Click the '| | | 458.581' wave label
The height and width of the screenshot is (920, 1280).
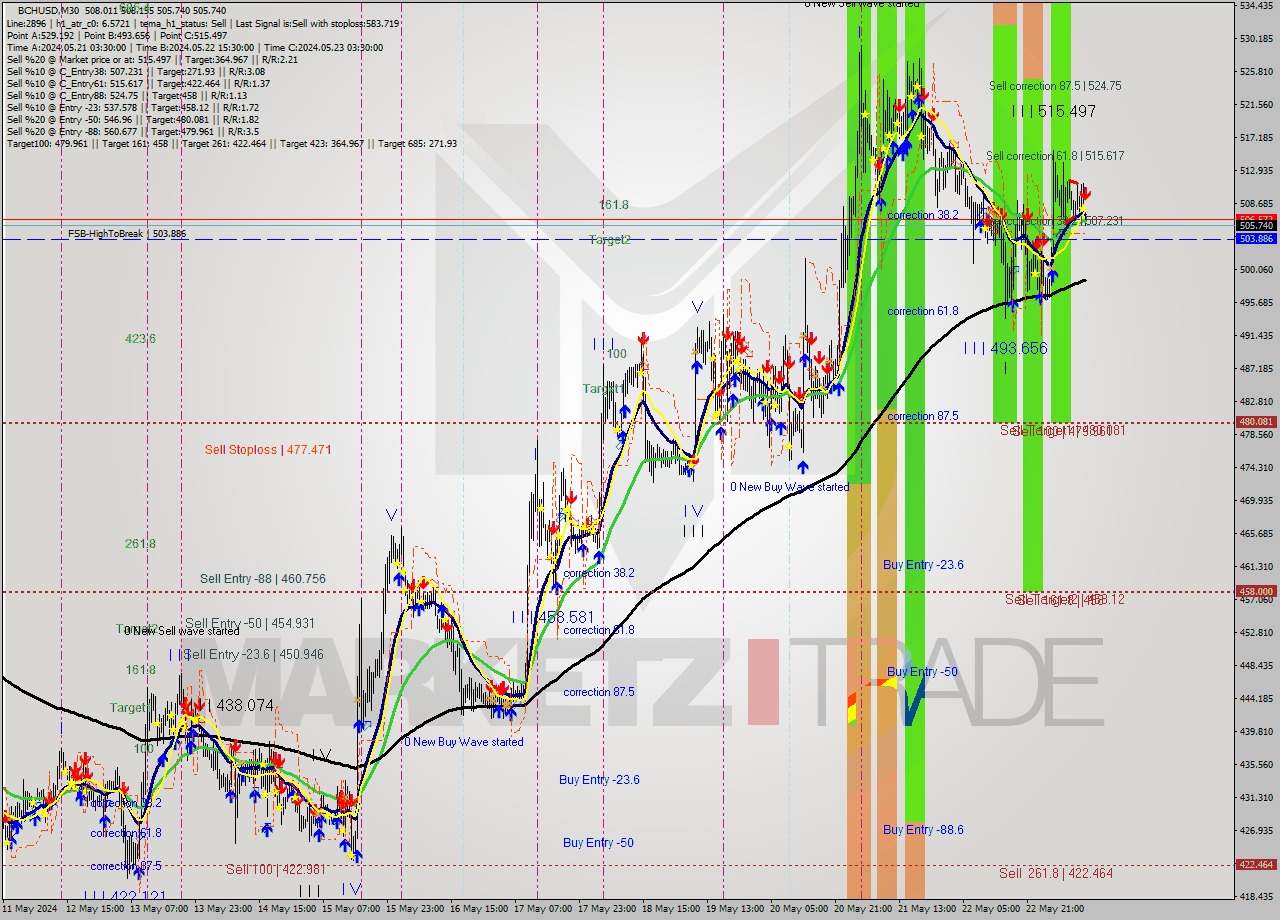(x=553, y=618)
